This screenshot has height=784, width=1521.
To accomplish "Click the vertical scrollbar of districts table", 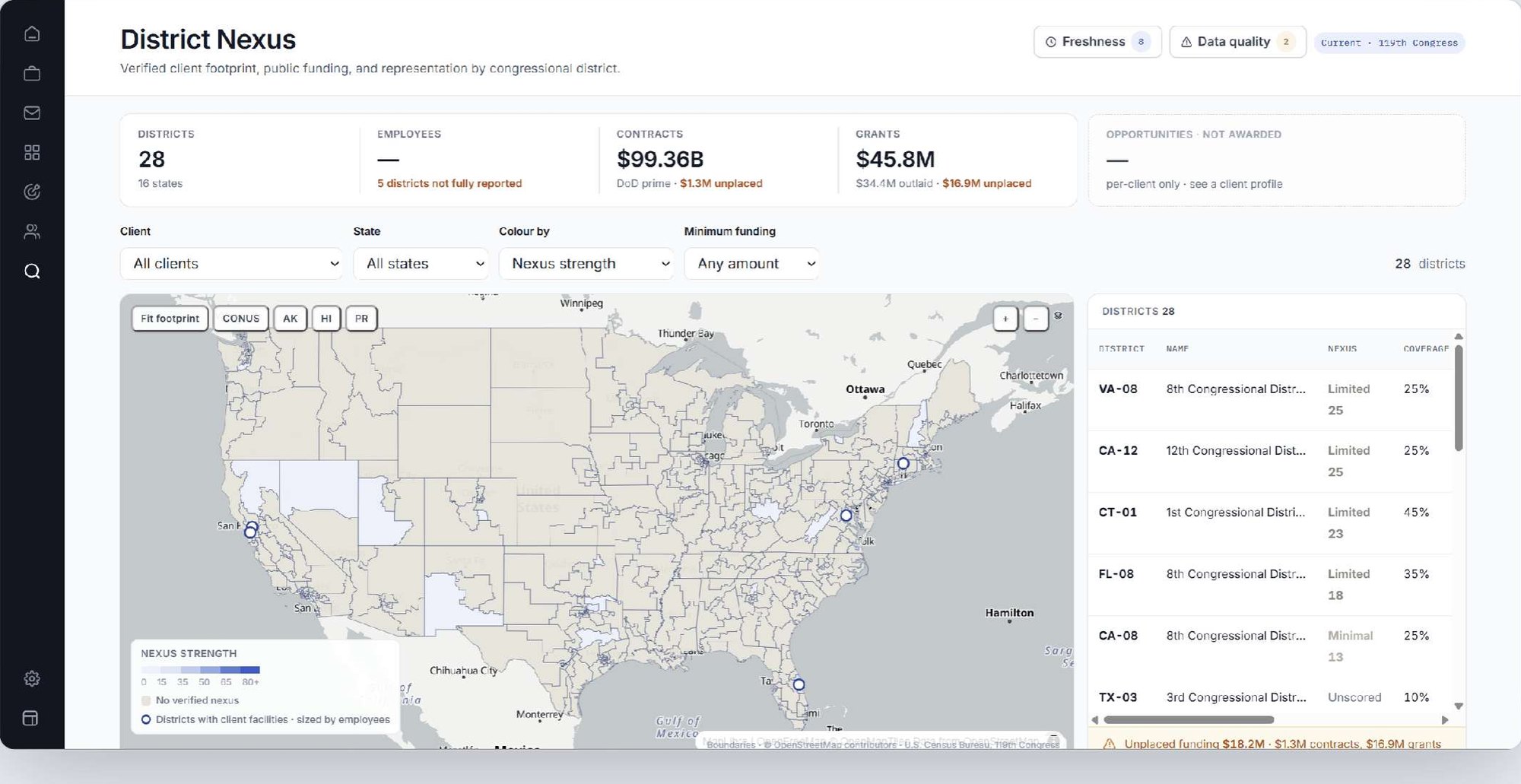I will tap(1459, 398).
